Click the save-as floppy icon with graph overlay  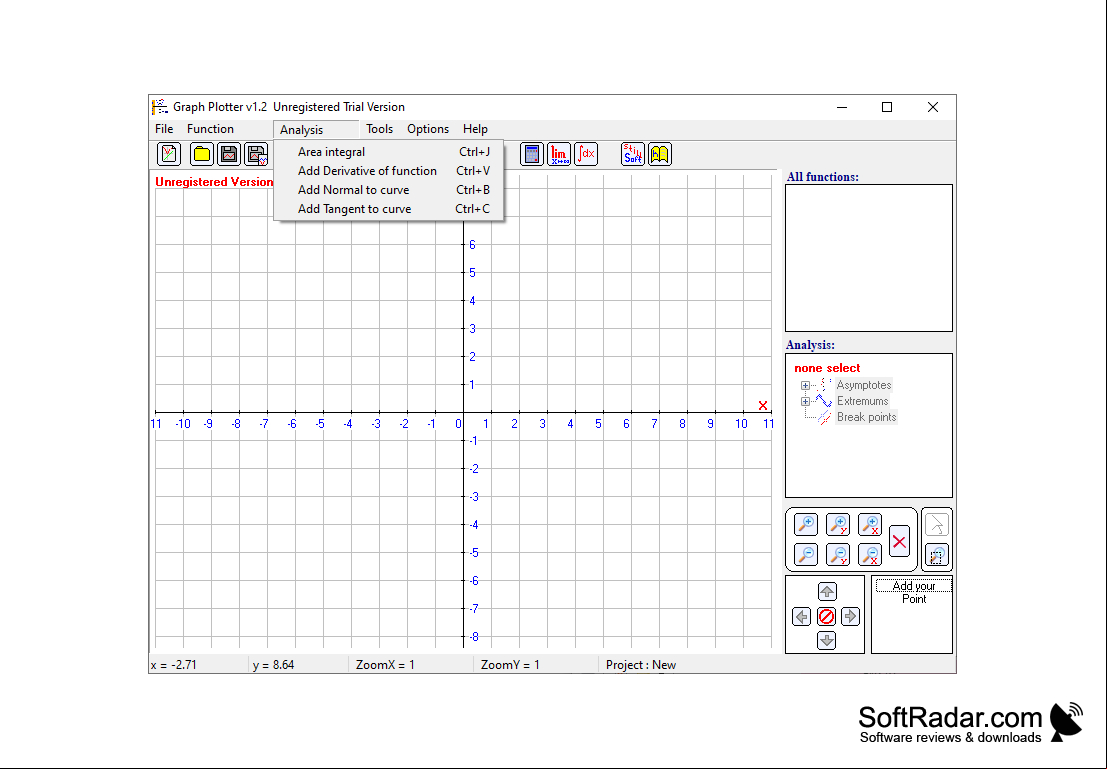click(257, 154)
